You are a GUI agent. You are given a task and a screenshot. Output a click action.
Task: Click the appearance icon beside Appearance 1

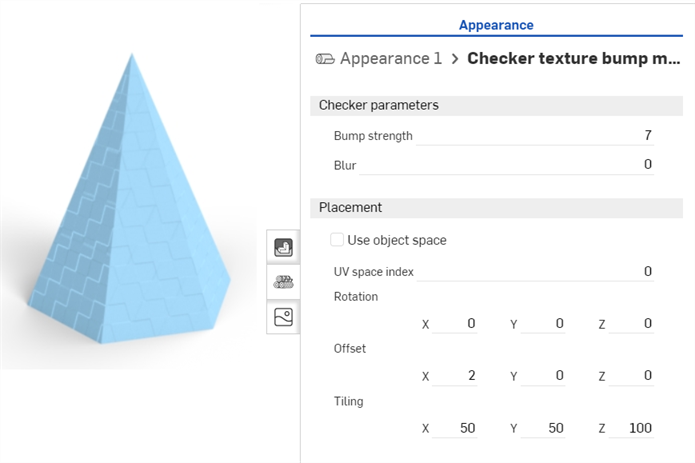pyautogui.click(x=325, y=58)
